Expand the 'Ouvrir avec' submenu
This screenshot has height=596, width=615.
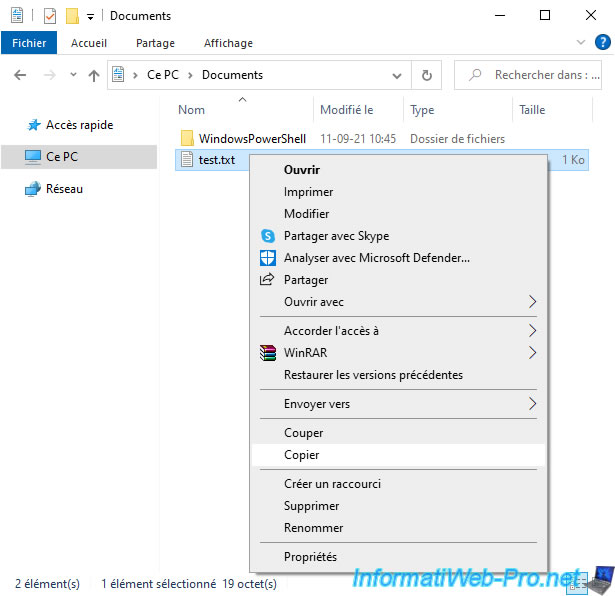(532, 302)
